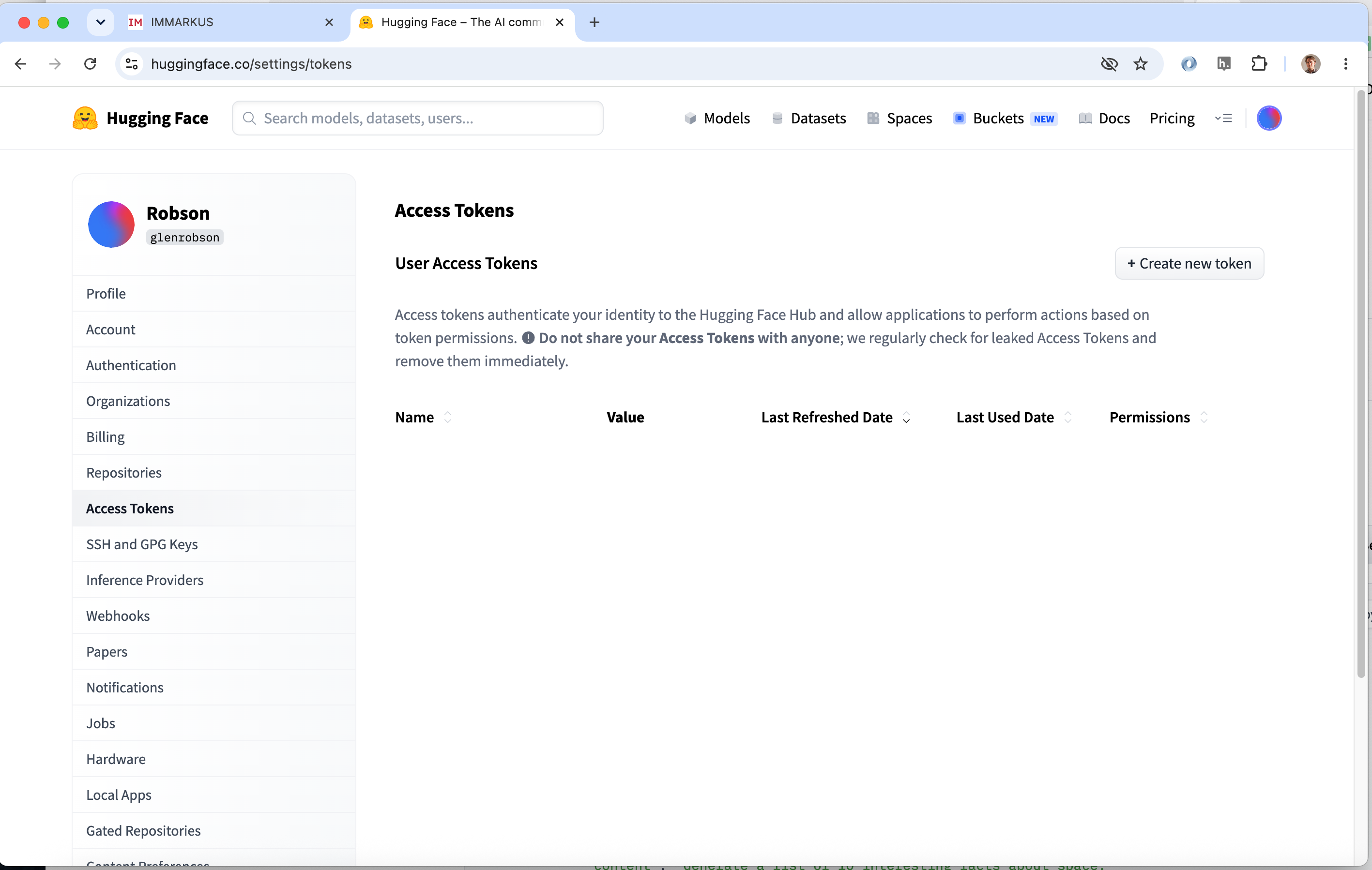1372x870 pixels.
Task: Open the user avatar menu in navbar
Action: click(1269, 119)
